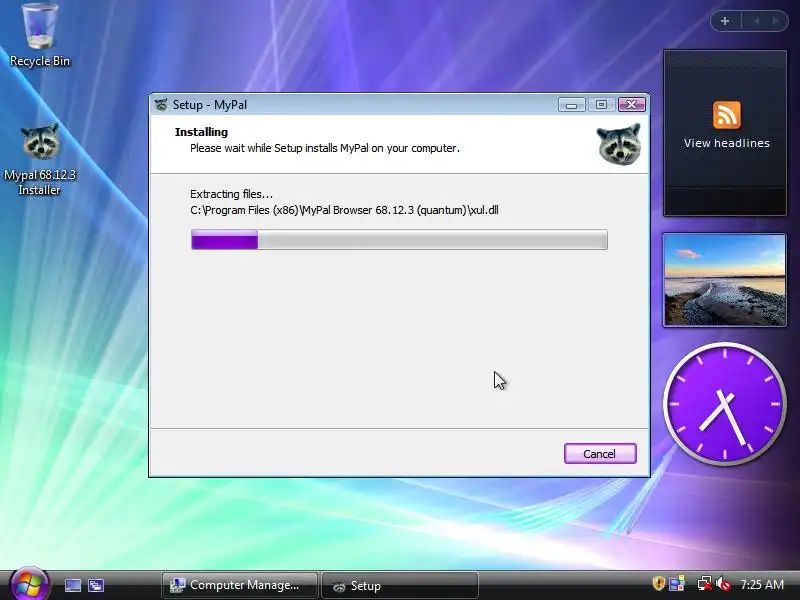Select the Setup taskbar button
Image resolution: width=800 pixels, height=600 pixels.
[399, 585]
